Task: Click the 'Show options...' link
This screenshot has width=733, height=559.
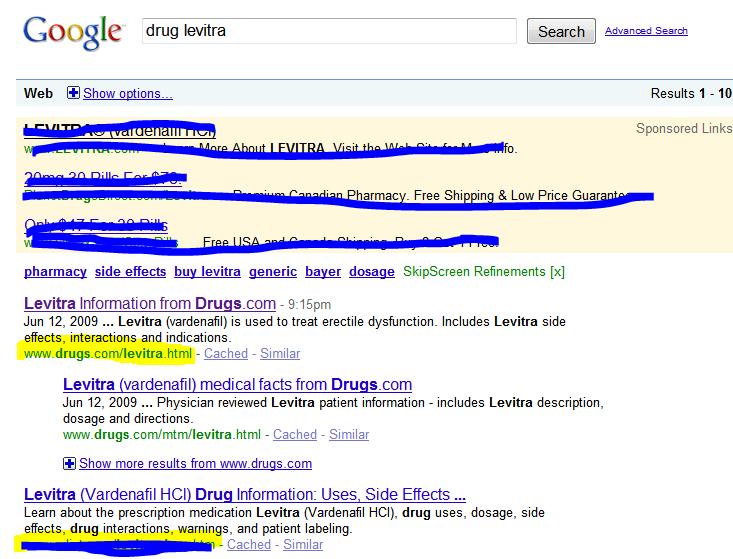Action: point(128,93)
